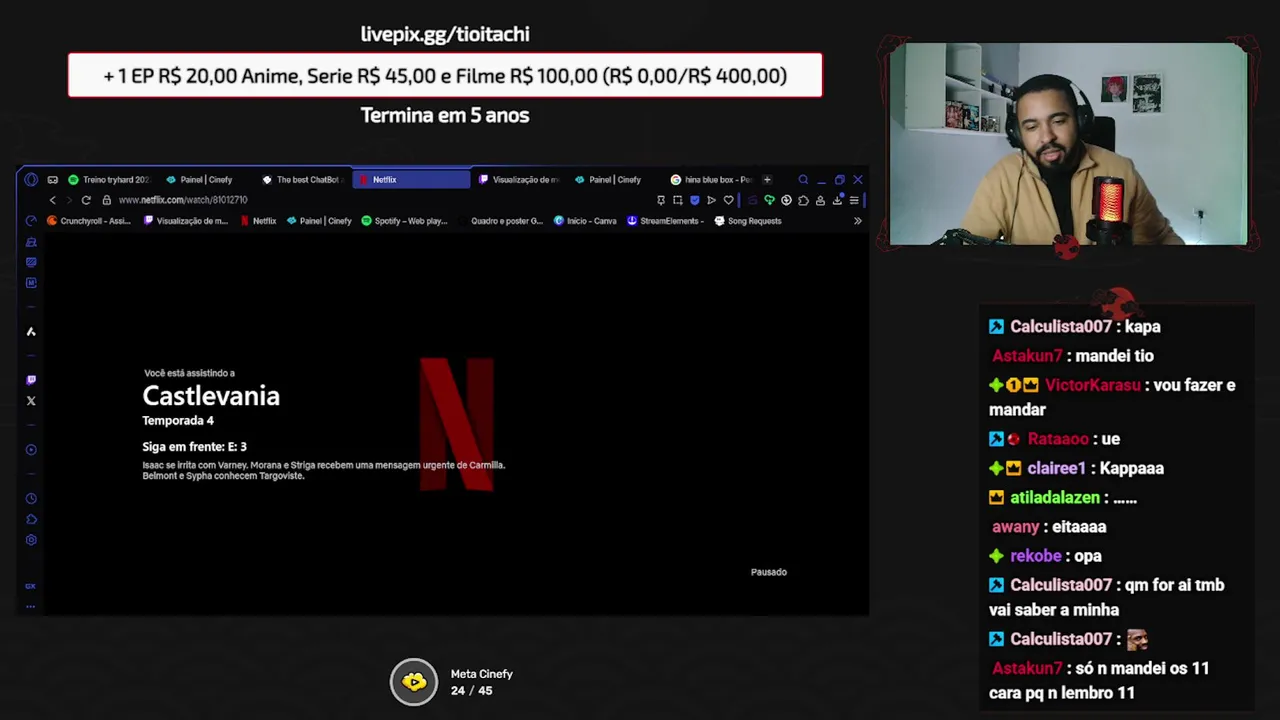Click the 'Meta Cinefy 24 / 45' counter
1280x720 pixels.
[x=481, y=682]
